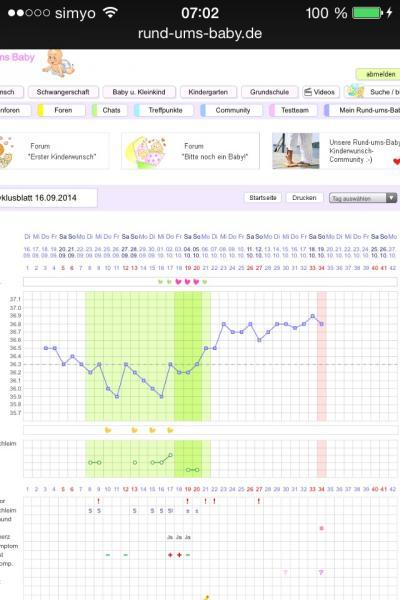Tap the red heart beside Kinderwunsch-Community
This screenshot has height=600, width=400.
397,161
